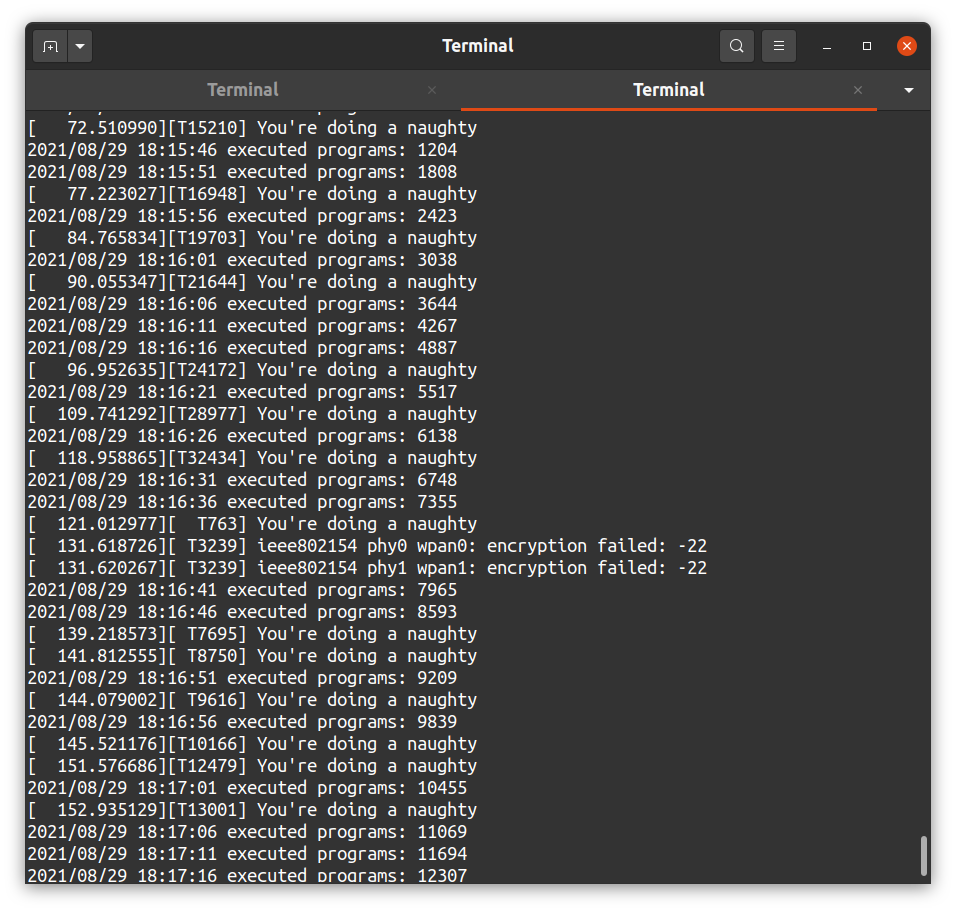Click the Terminal title in the header bar
This screenshot has height=912, width=956.
pyautogui.click(x=477, y=45)
